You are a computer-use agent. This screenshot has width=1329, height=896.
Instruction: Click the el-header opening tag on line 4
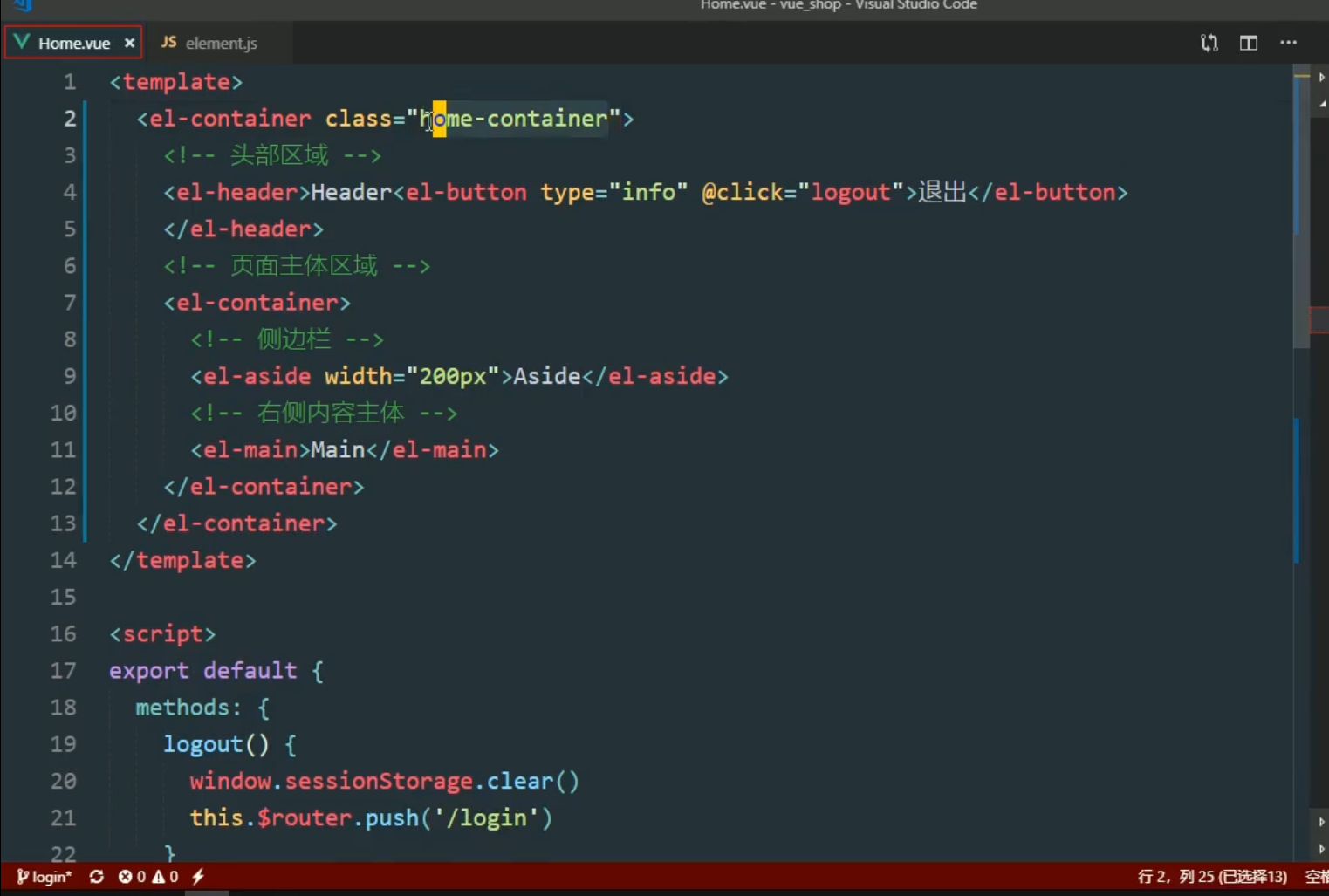click(x=236, y=192)
